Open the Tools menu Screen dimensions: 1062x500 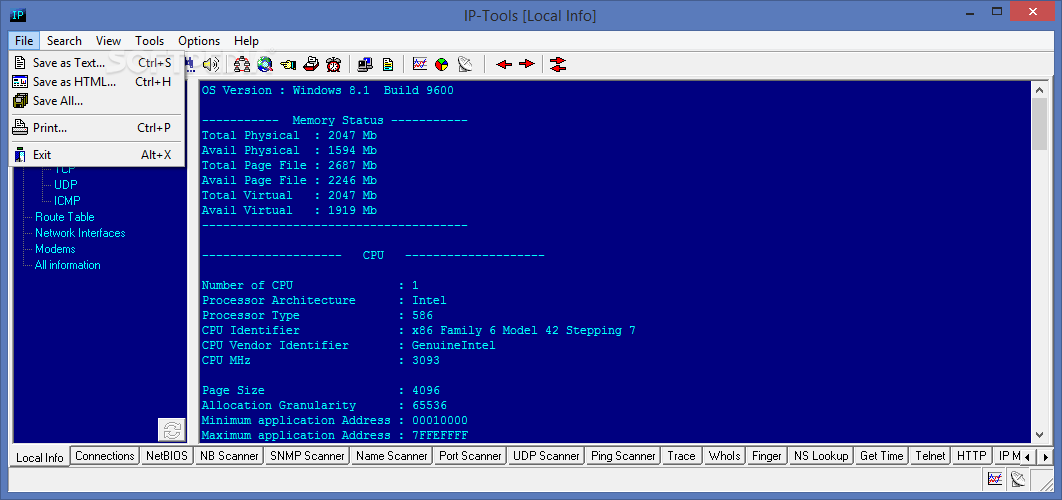150,41
